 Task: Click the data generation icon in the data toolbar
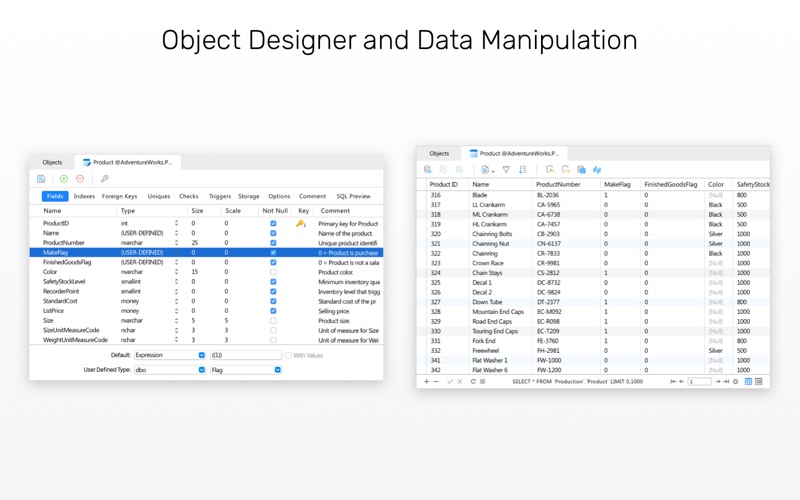click(x=581, y=169)
